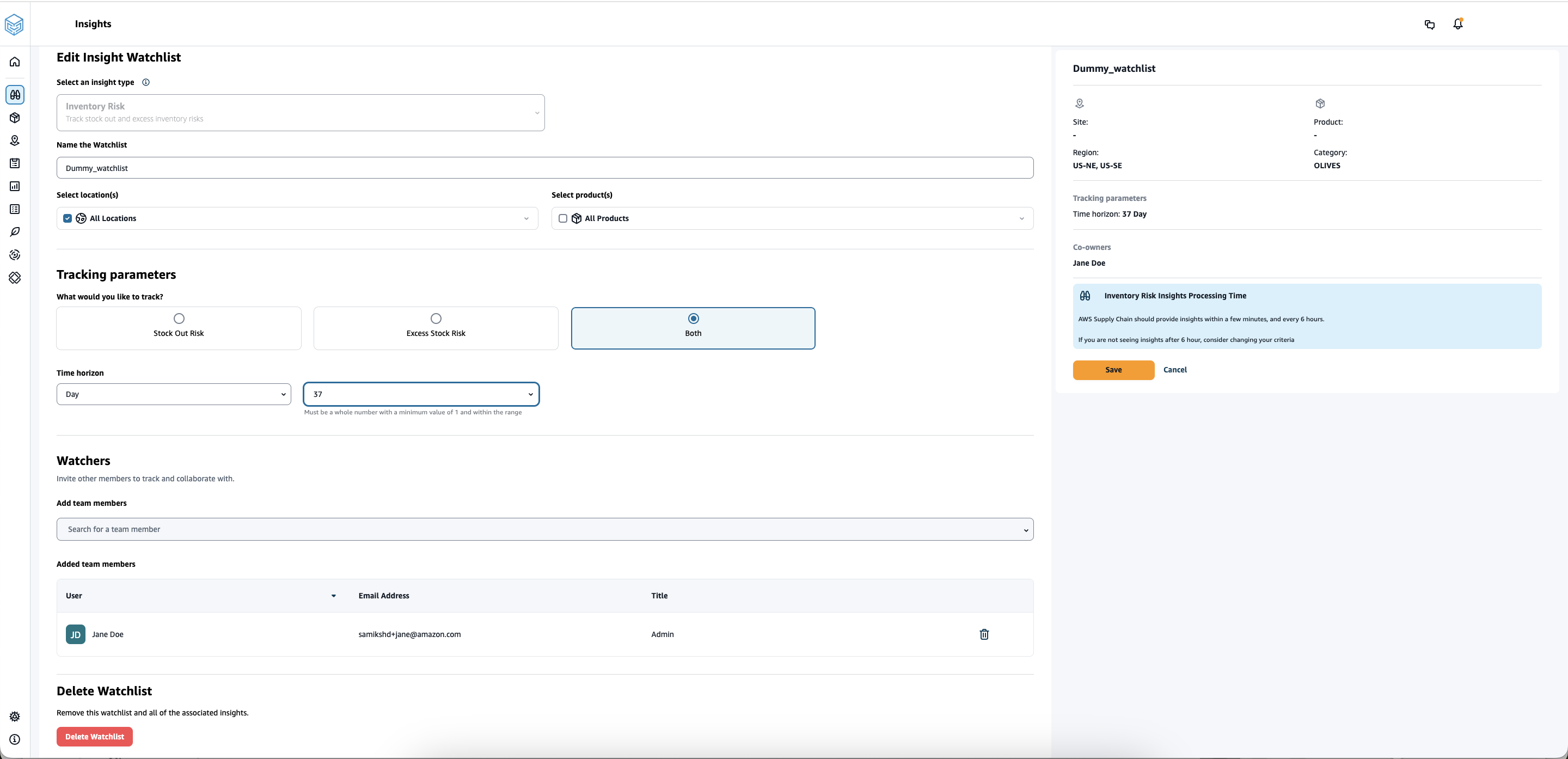Click the Delete Watchlist red button
Image resolution: width=1568 pixels, height=759 pixels.
tap(94, 737)
